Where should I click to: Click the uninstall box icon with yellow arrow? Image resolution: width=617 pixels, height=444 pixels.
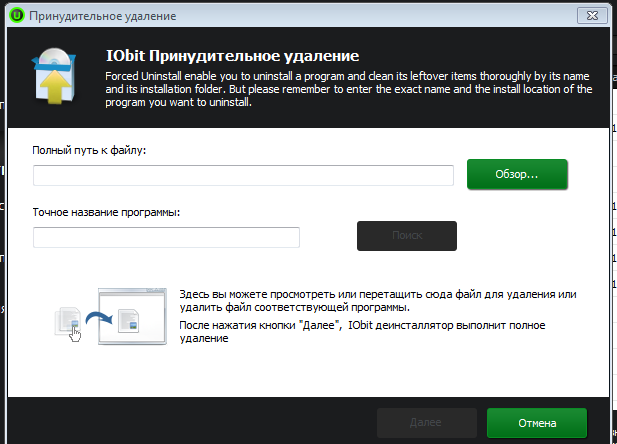point(54,76)
